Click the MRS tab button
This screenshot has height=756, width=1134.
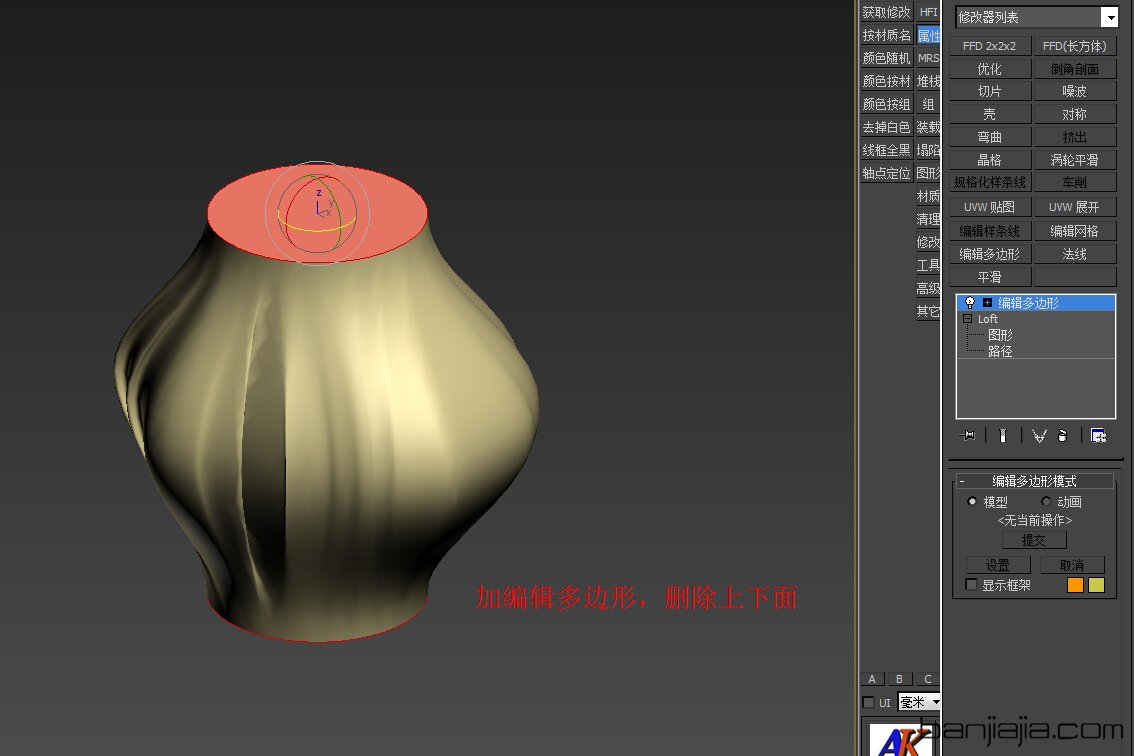(x=928, y=58)
